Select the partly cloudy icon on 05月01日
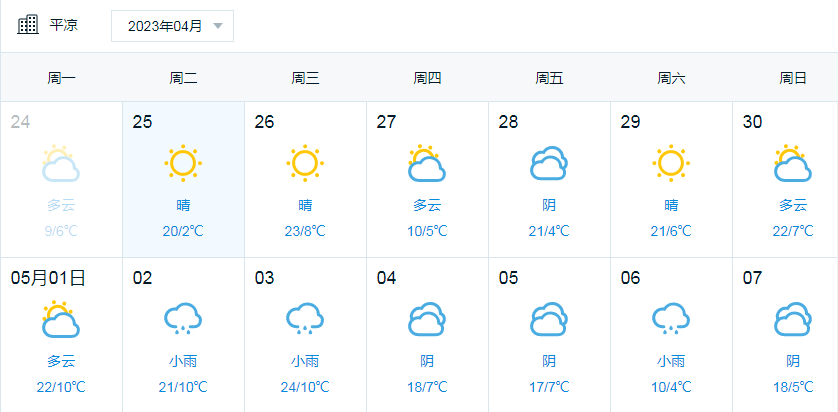838x412 pixels. tap(61, 319)
